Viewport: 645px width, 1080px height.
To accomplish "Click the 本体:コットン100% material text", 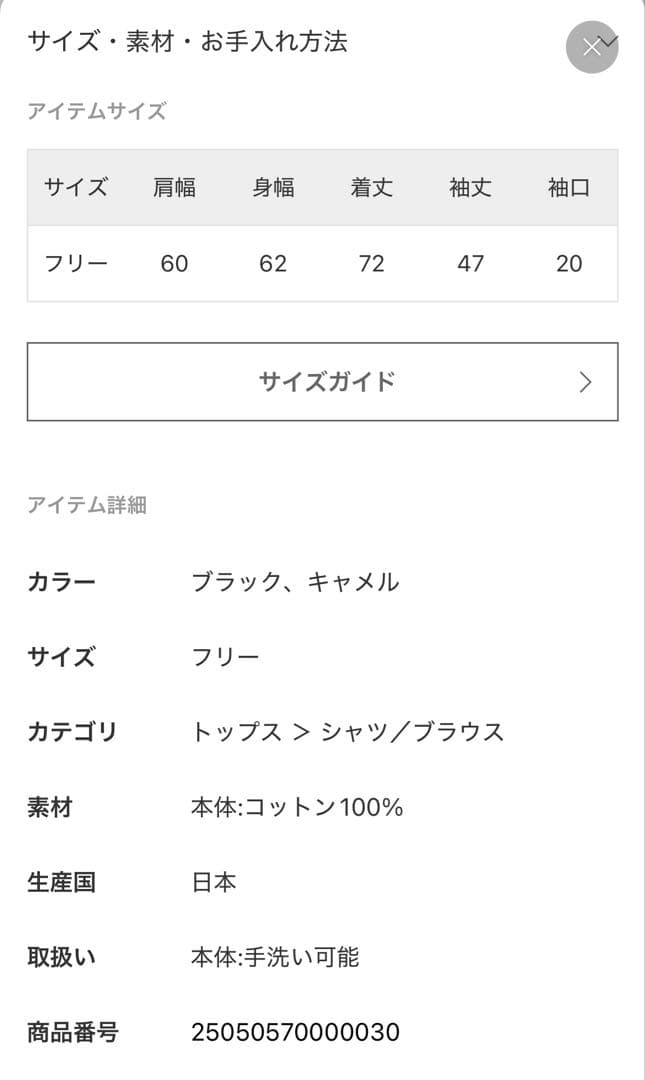I will (297, 807).
